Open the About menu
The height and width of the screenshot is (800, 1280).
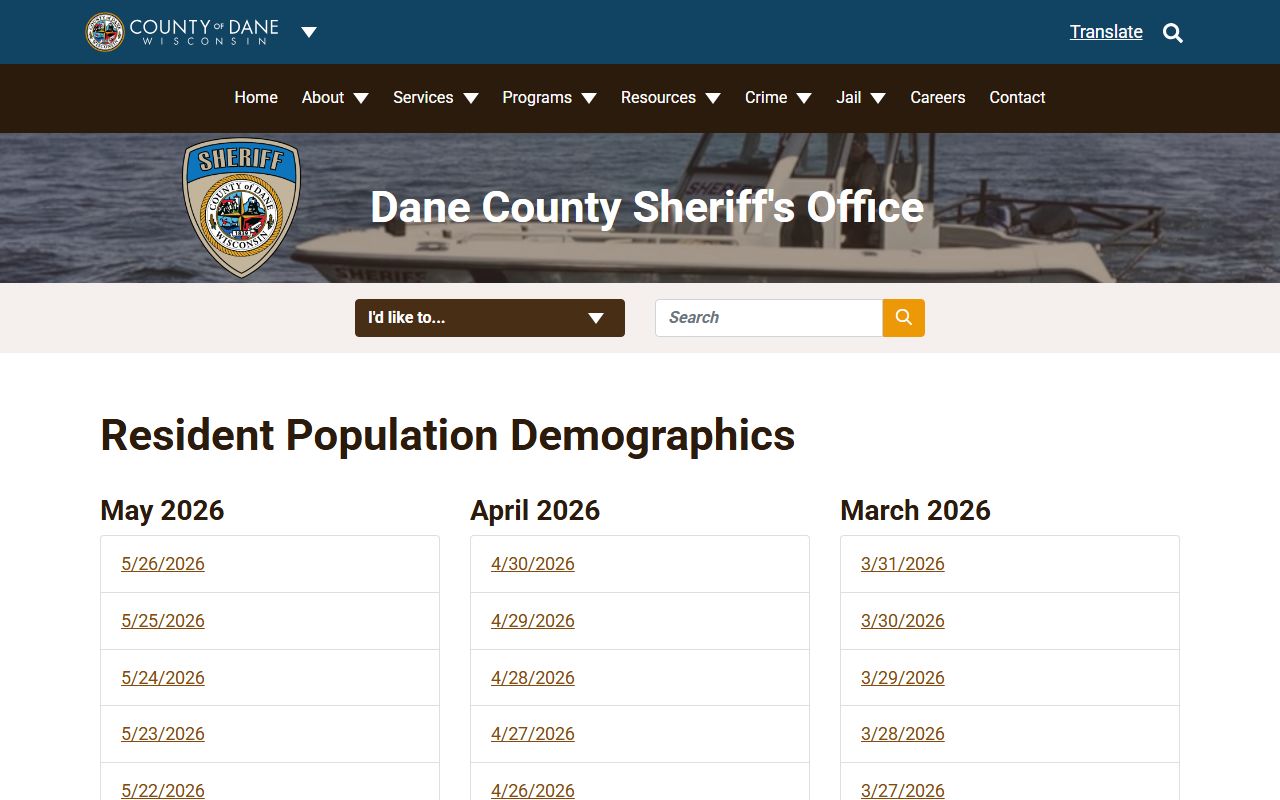click(335, 97)
